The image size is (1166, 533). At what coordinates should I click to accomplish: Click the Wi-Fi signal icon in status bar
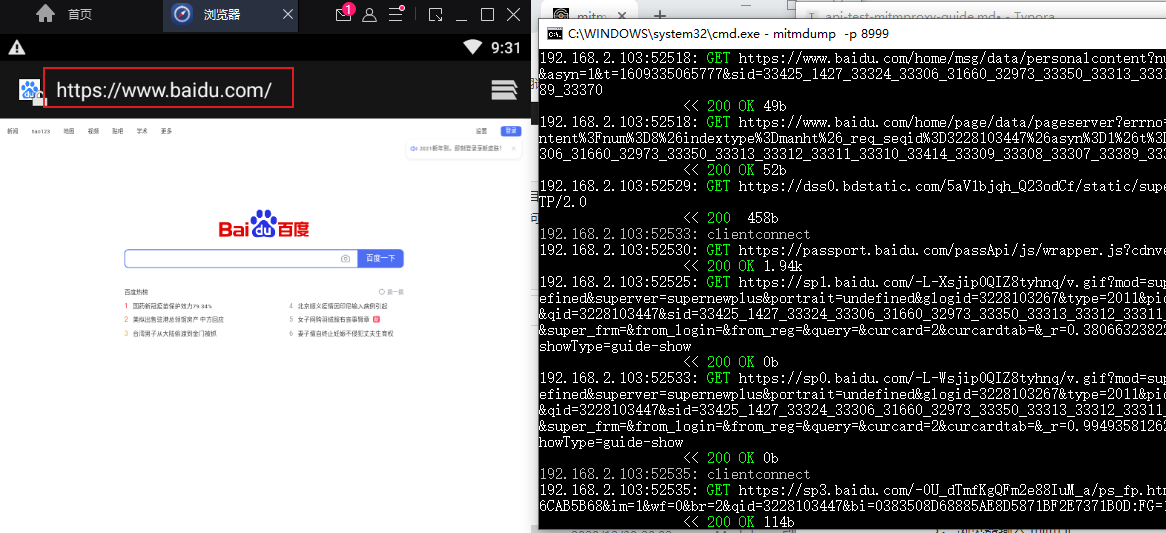[x=472, y=48]
